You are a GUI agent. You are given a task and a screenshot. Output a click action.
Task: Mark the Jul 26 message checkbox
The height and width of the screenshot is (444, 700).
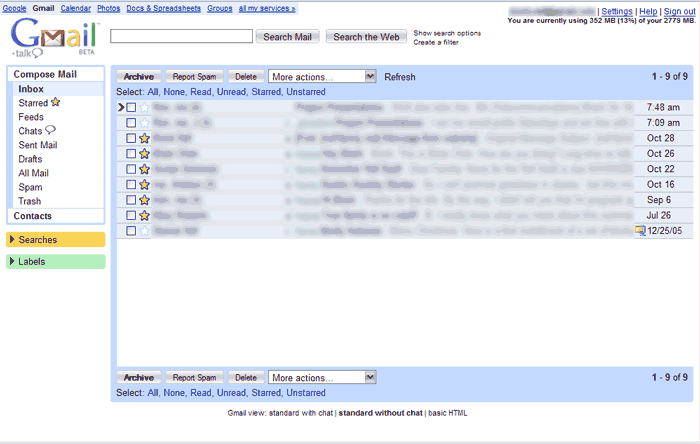coord(131,215)
